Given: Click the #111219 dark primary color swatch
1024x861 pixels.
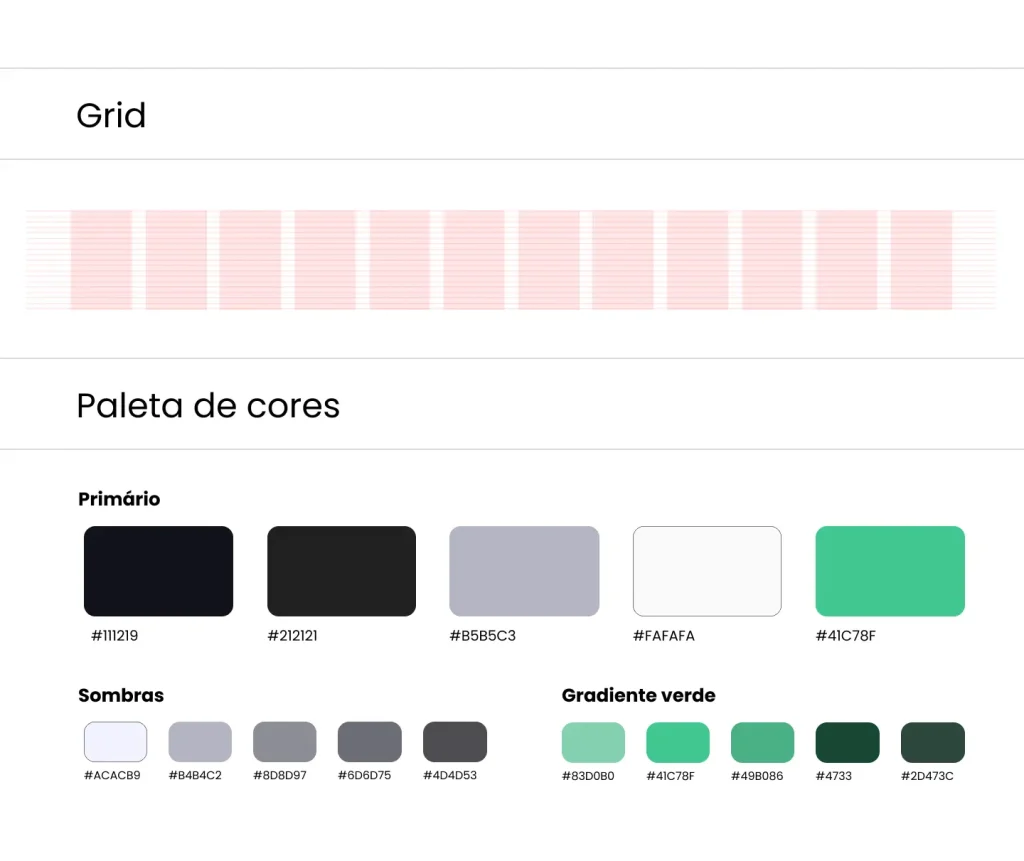Looking at the screenshot, I should [x=158, y=571].
